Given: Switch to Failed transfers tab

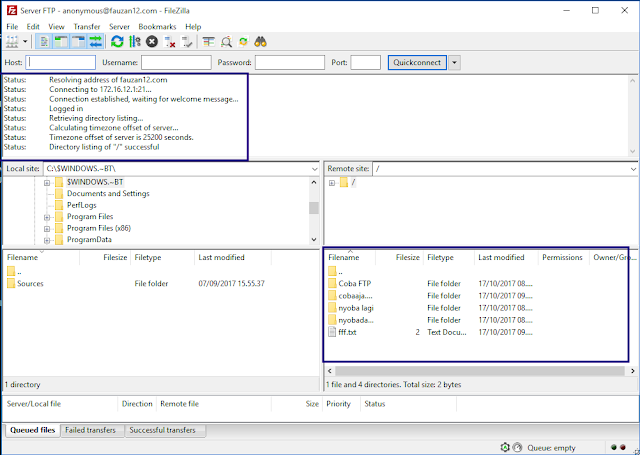Looking at the screenshot, I should point(90,430).
